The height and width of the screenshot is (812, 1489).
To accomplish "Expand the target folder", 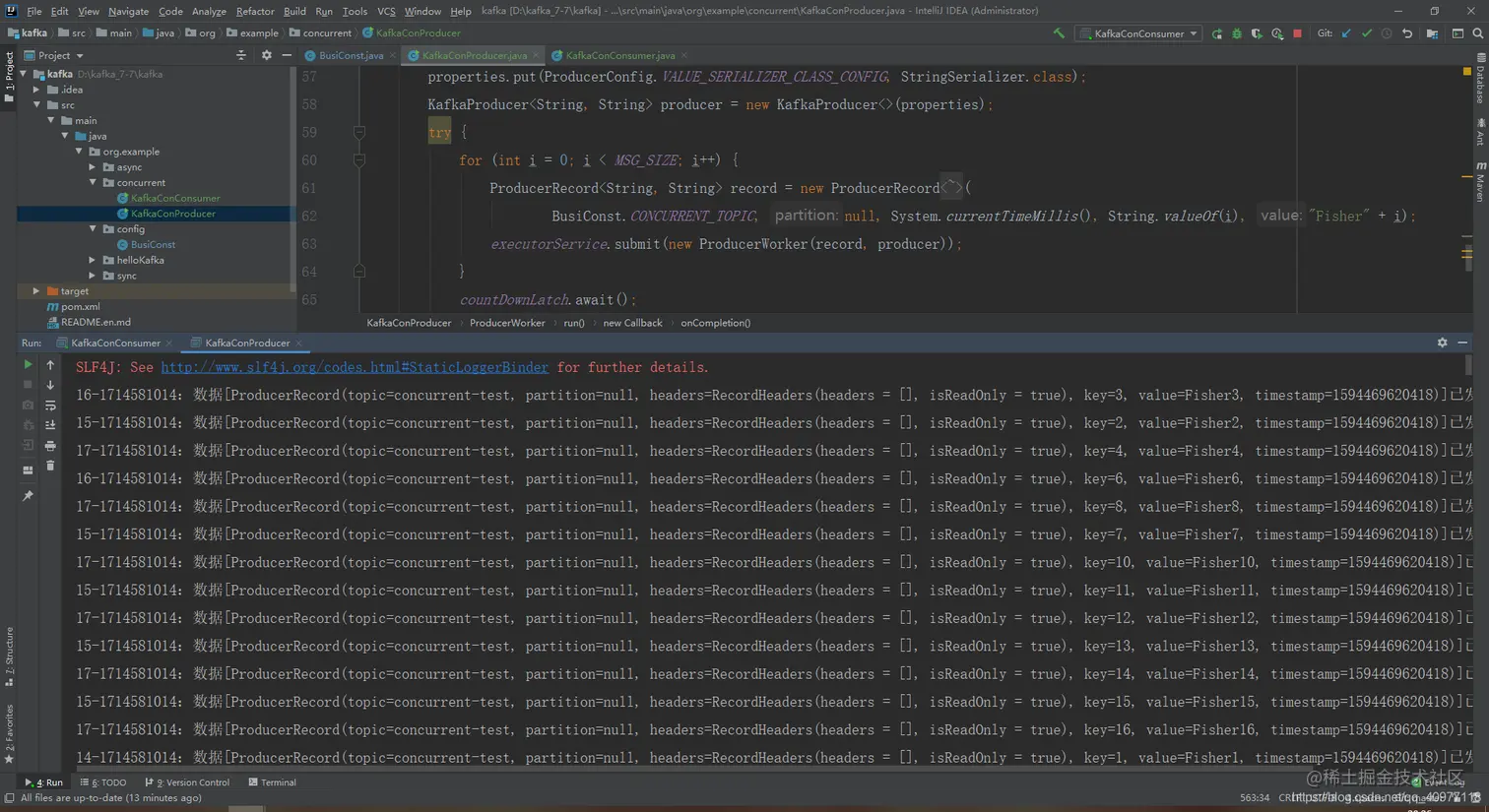I will 37,291.
